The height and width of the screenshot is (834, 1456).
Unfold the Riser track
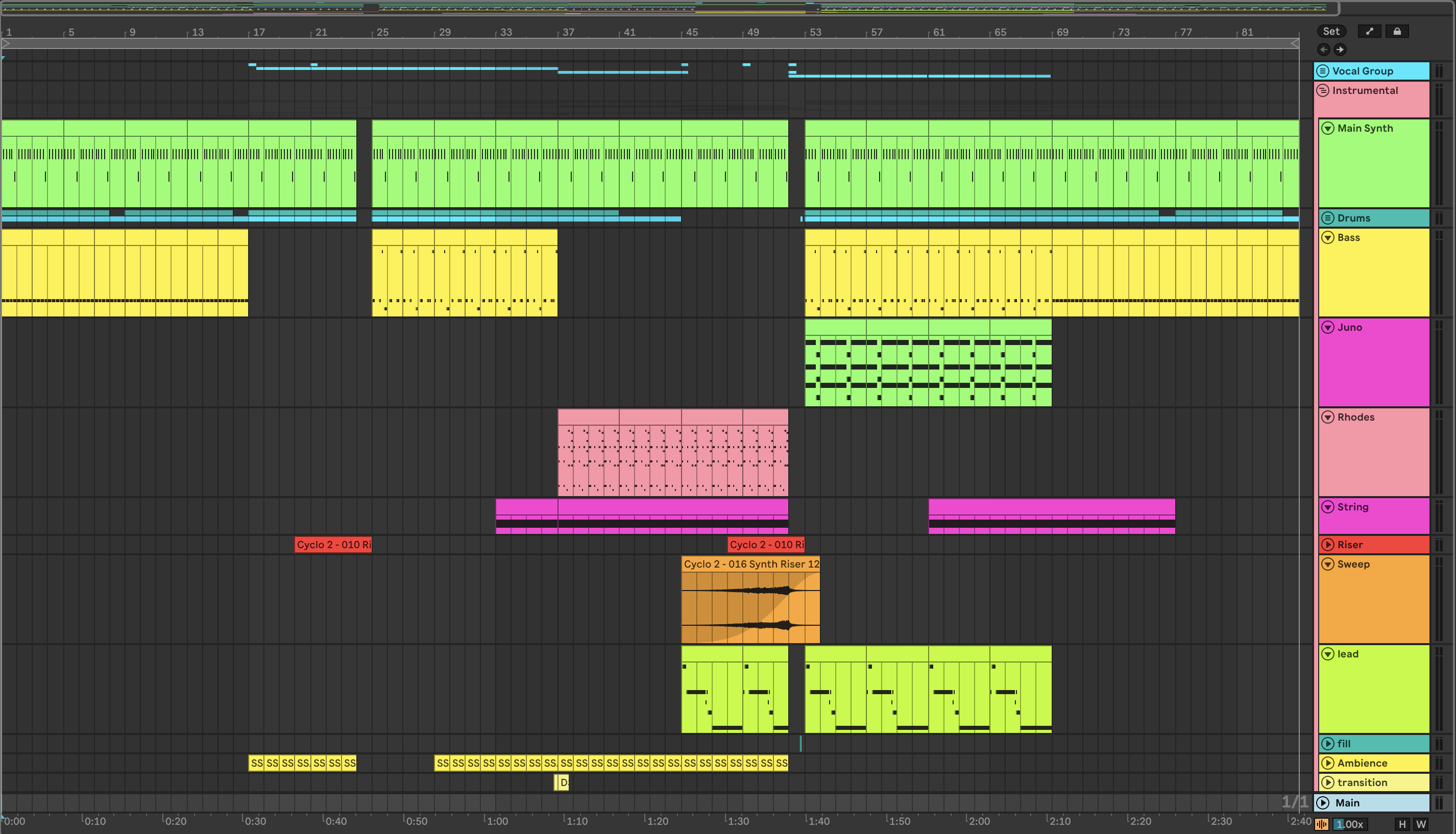point(1328,545)
